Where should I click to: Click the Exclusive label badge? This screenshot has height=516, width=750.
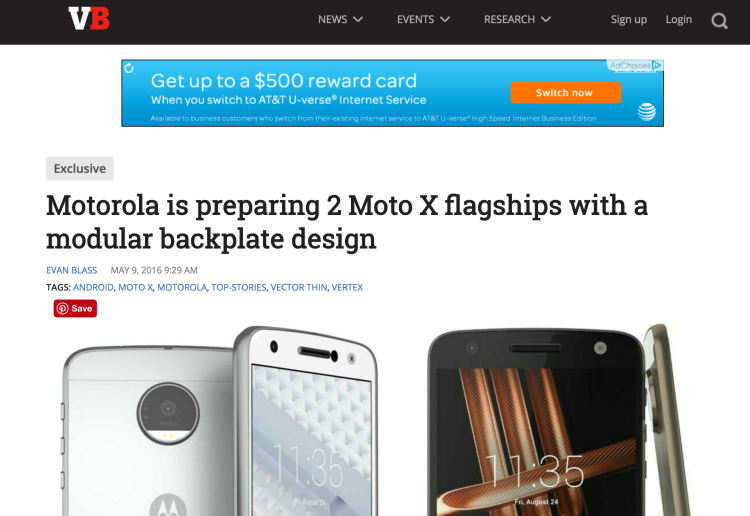(79, 168)
